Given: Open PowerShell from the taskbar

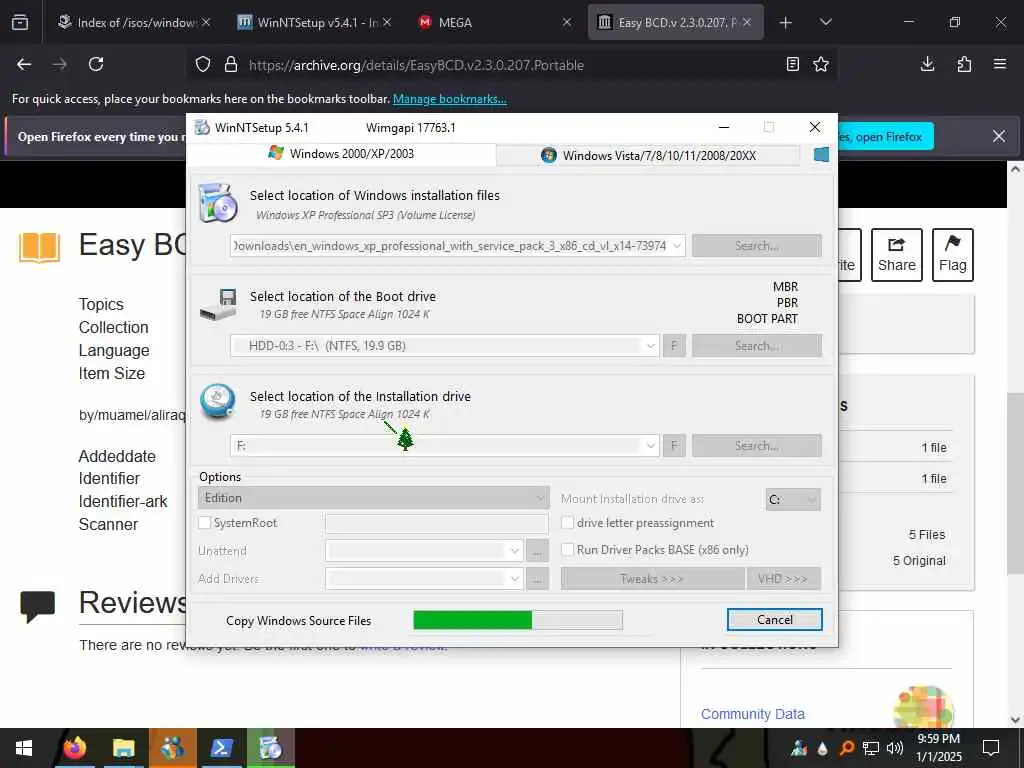Looking at the screenshot, I should tap(221, 748).
